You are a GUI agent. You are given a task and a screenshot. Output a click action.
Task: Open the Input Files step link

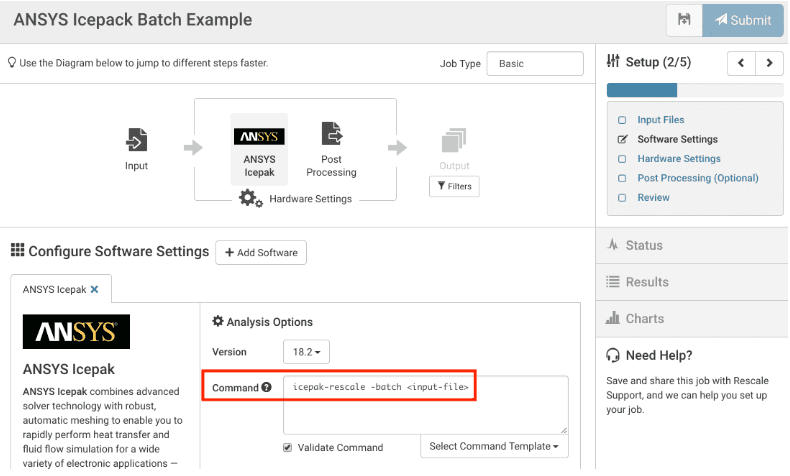pos(661,120)
